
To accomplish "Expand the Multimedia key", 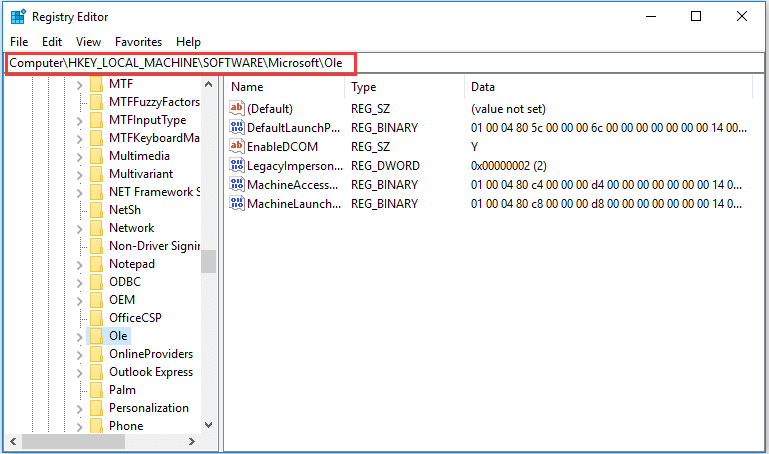I will tap(79, 157).
